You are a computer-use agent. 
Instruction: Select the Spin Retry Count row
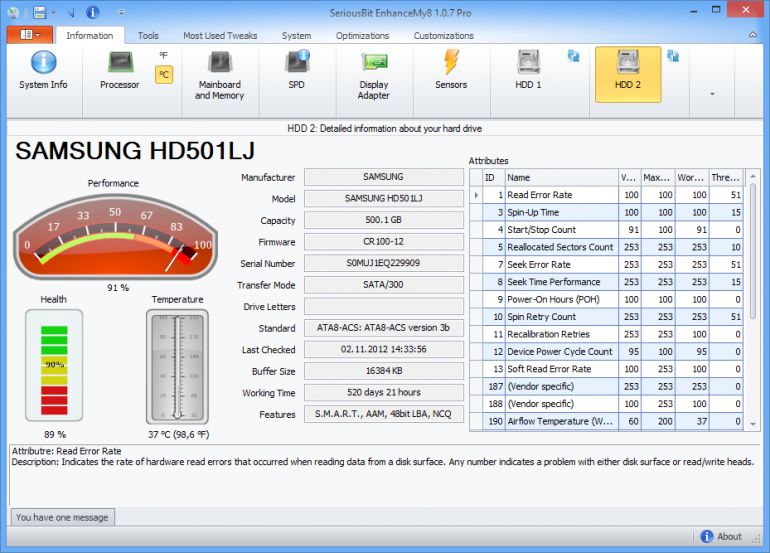coord(607,317)
